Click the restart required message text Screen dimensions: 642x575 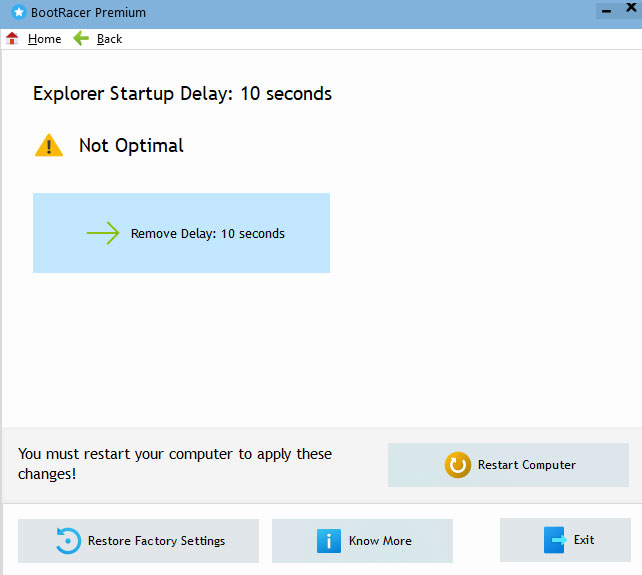pyautogui.click(x=175, y=463)
